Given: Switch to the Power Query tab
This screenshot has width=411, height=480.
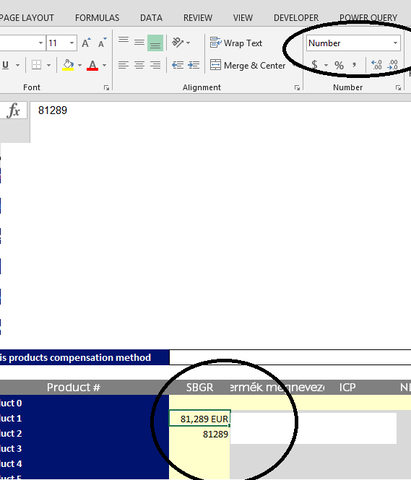Looking at the screenshot, I should tap(368, 18).
